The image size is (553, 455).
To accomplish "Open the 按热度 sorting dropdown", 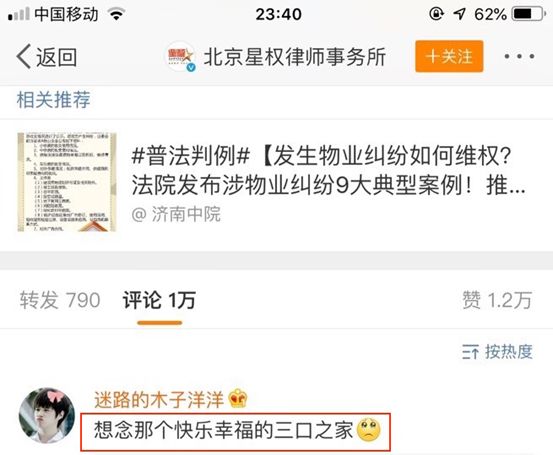I will tap(497, 352).
